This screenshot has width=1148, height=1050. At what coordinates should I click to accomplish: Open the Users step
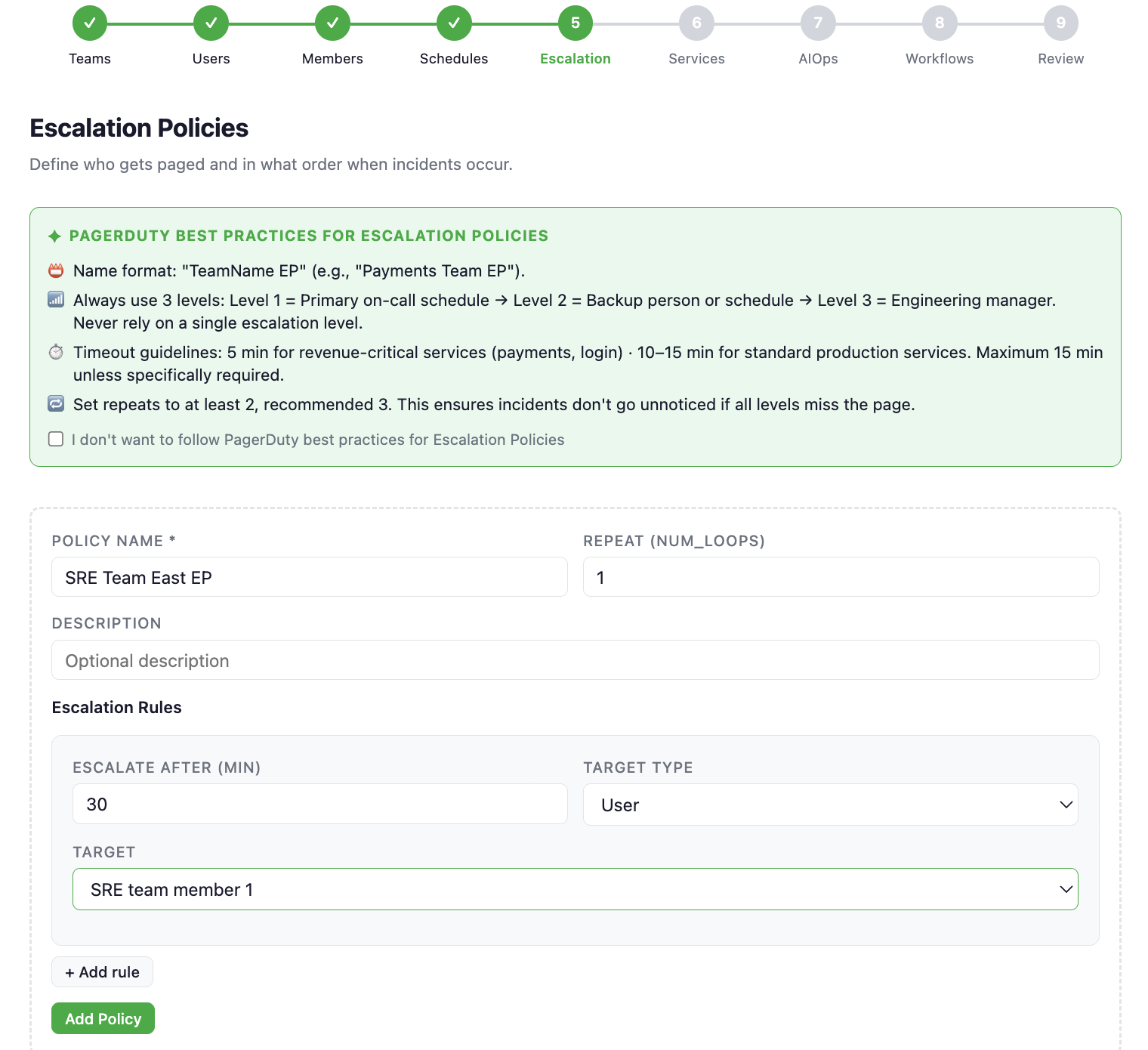tap(211, 23)
